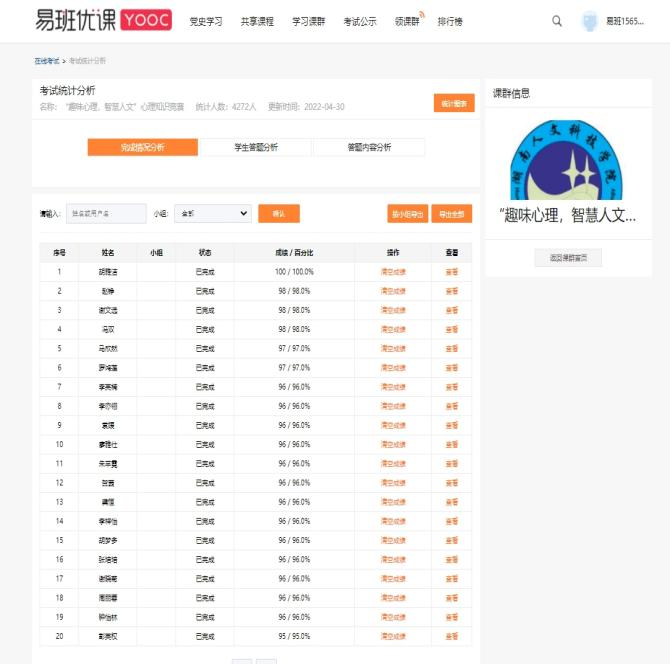Screen dimensions: 670x664
Task: Open 学习课群 in the top navigation
Action: click(308, 21)
